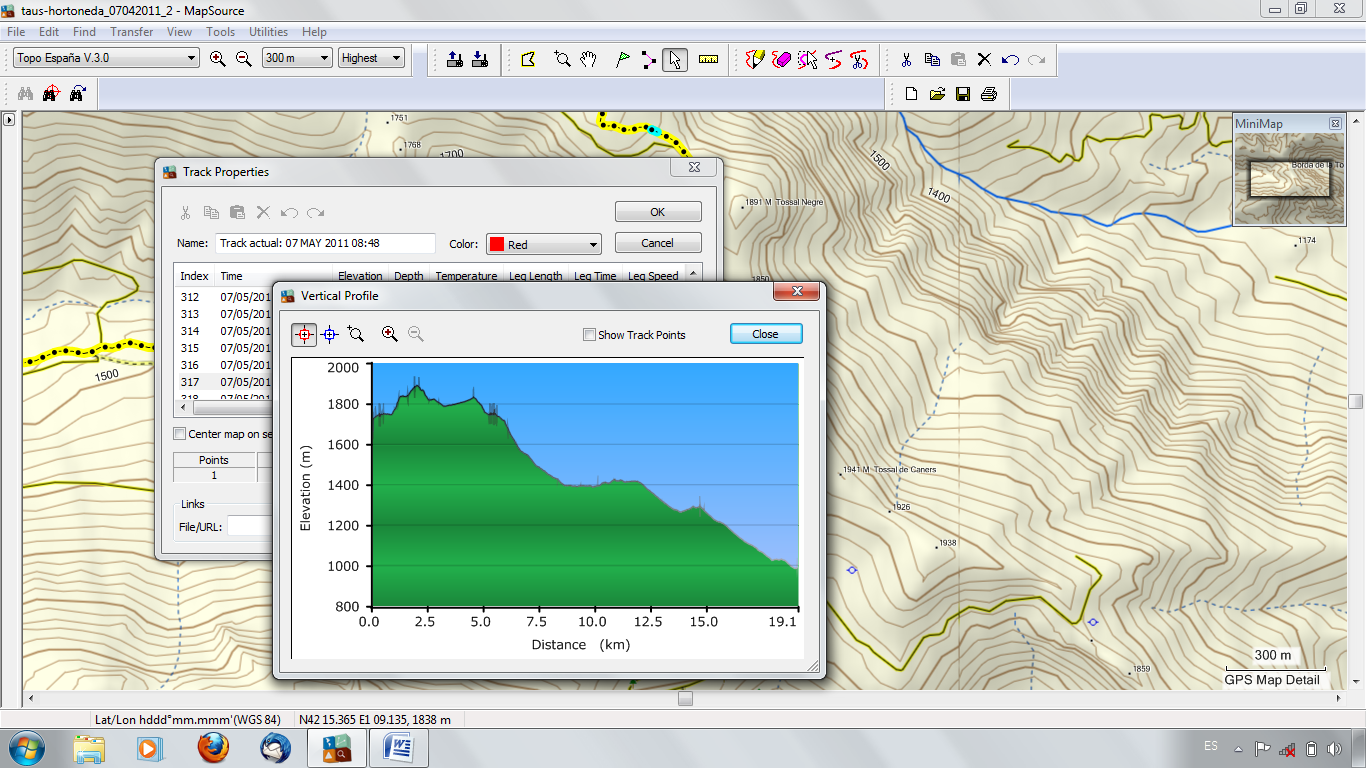Select the Track Join tool
1366x768 pixels.
coord(833,60)
